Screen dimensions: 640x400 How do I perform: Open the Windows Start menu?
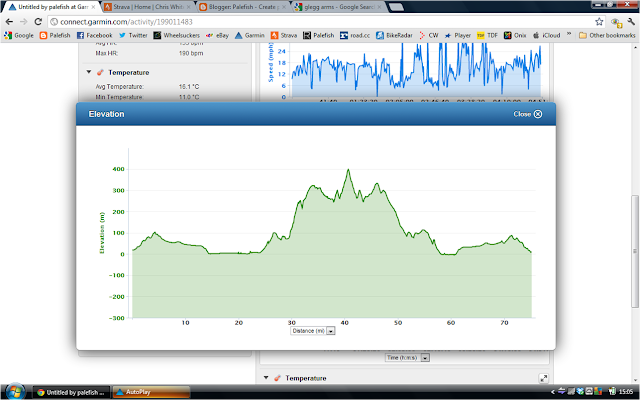[x=15, y=392]
